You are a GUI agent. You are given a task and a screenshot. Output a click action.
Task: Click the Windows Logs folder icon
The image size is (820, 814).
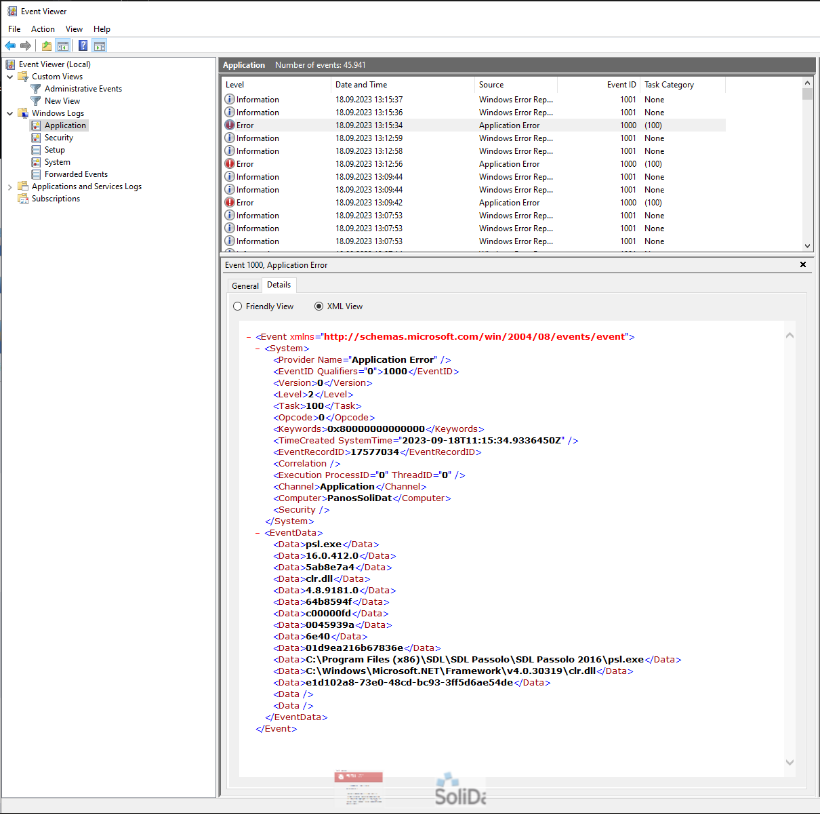pyautogui.click(x=23, y=113)
